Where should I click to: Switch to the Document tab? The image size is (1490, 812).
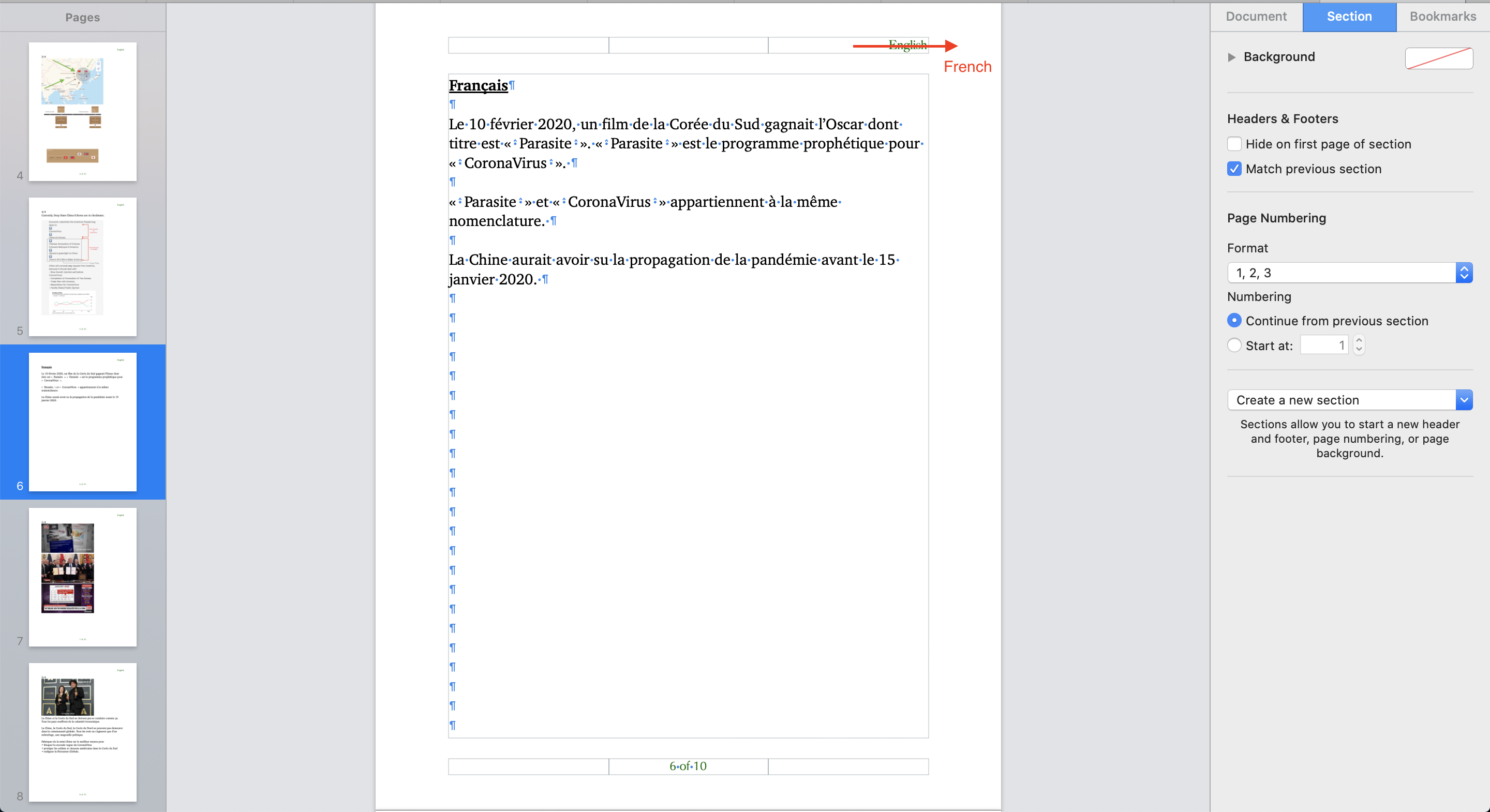[x=1256, y=16]
